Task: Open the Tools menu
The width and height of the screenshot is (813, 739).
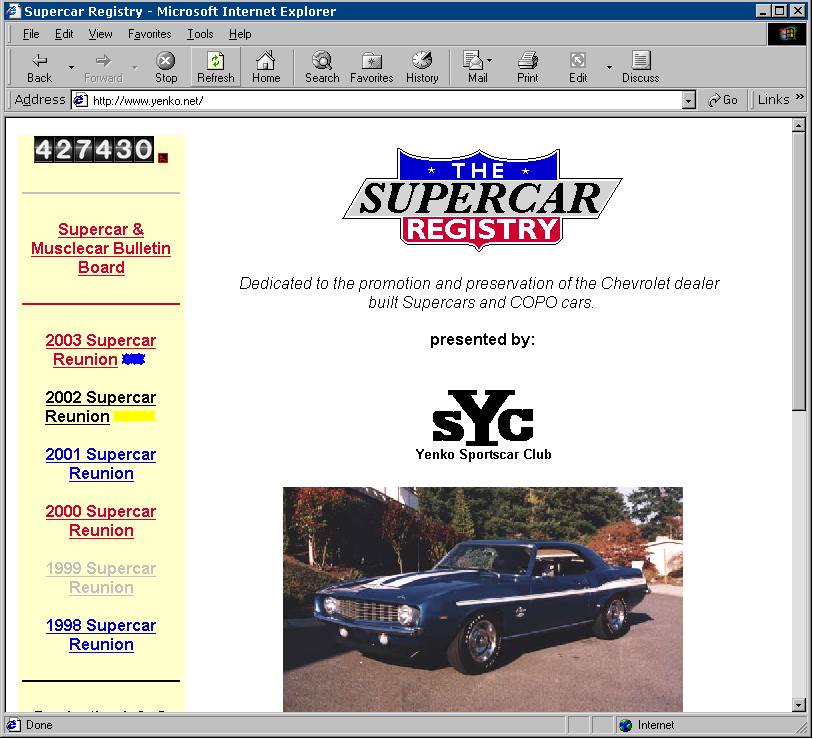Action: (200, 34)
